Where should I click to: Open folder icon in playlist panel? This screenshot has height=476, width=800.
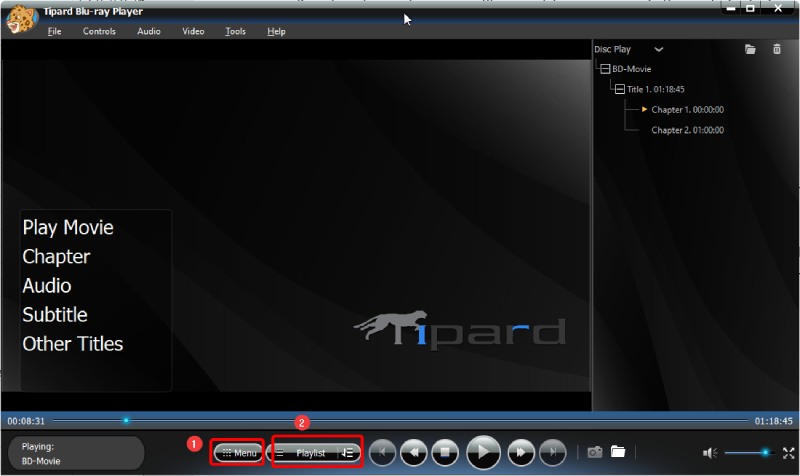pyautogui.click(x=750, y=49)
